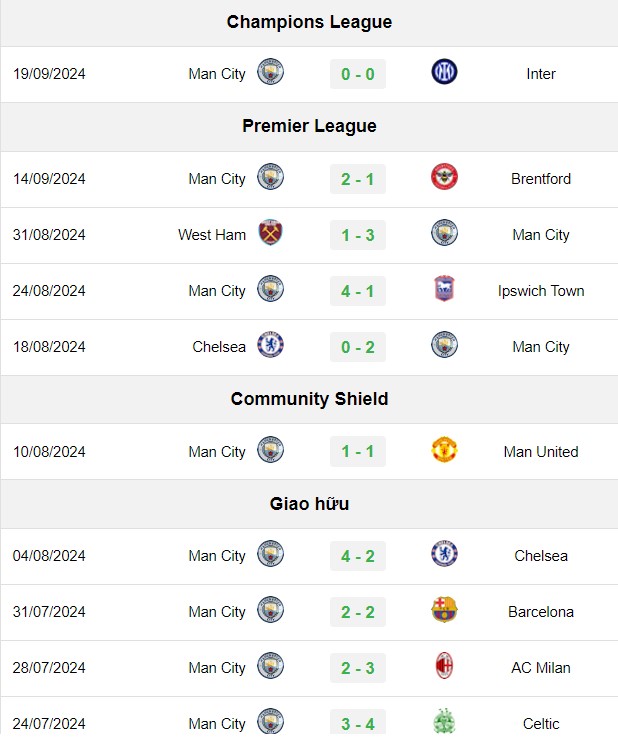The height and width of the screenshot is (750, 618).
Task: Select the Community Shield section header
Action: coord(309,399)
